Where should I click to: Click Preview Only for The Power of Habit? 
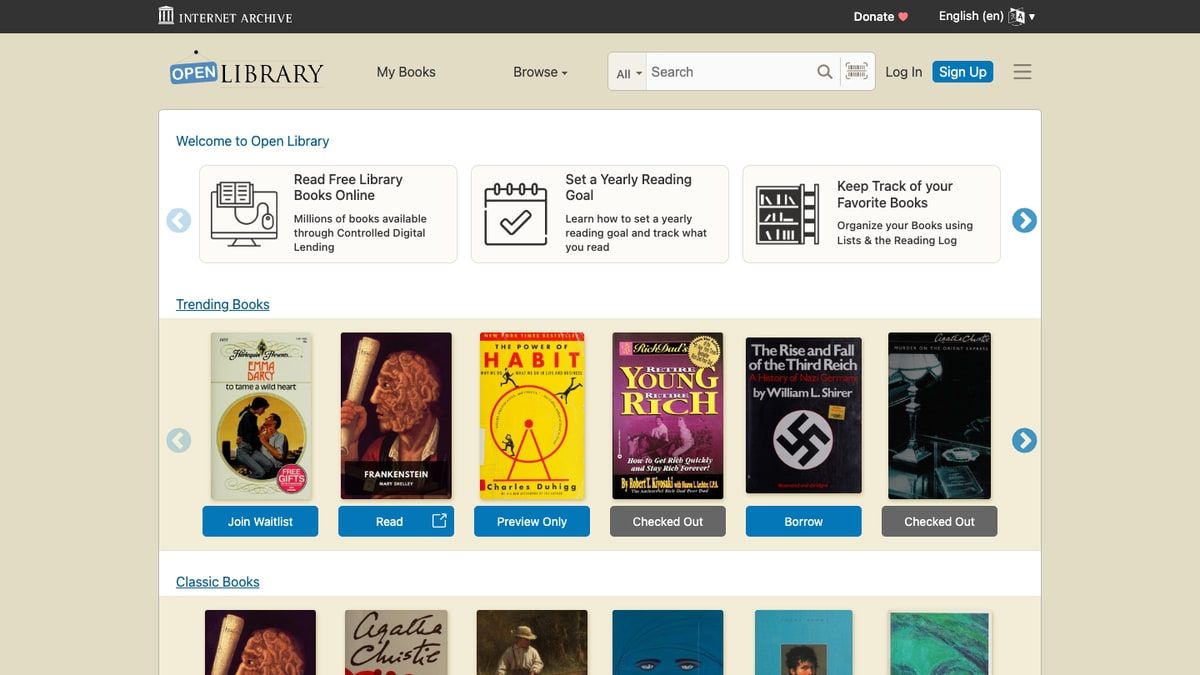coord(532,521)
